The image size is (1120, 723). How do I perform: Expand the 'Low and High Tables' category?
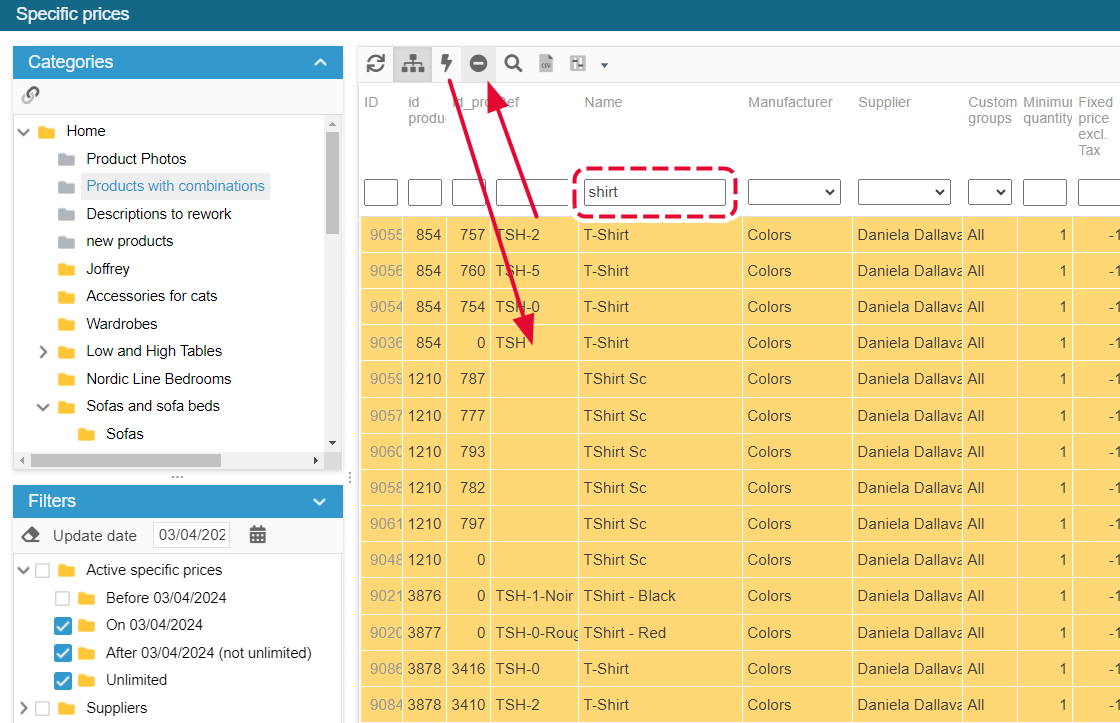point(43,352)
